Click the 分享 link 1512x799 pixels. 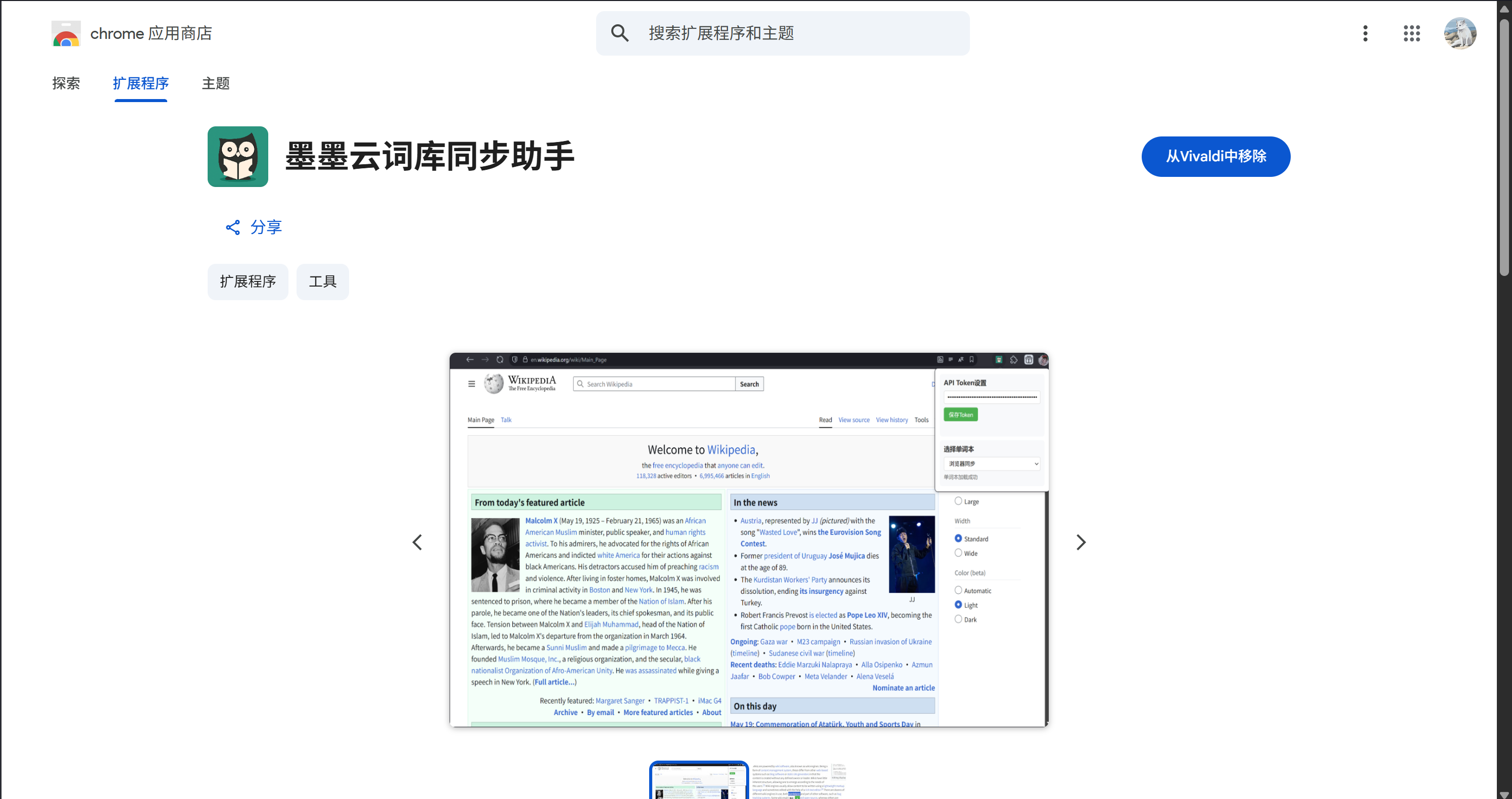[266, 227]
